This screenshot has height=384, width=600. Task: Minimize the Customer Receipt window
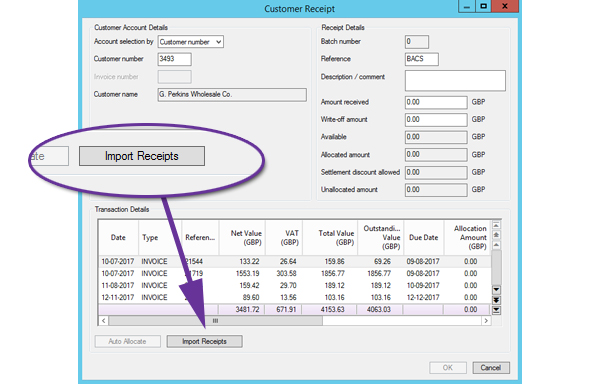(467, 7)
